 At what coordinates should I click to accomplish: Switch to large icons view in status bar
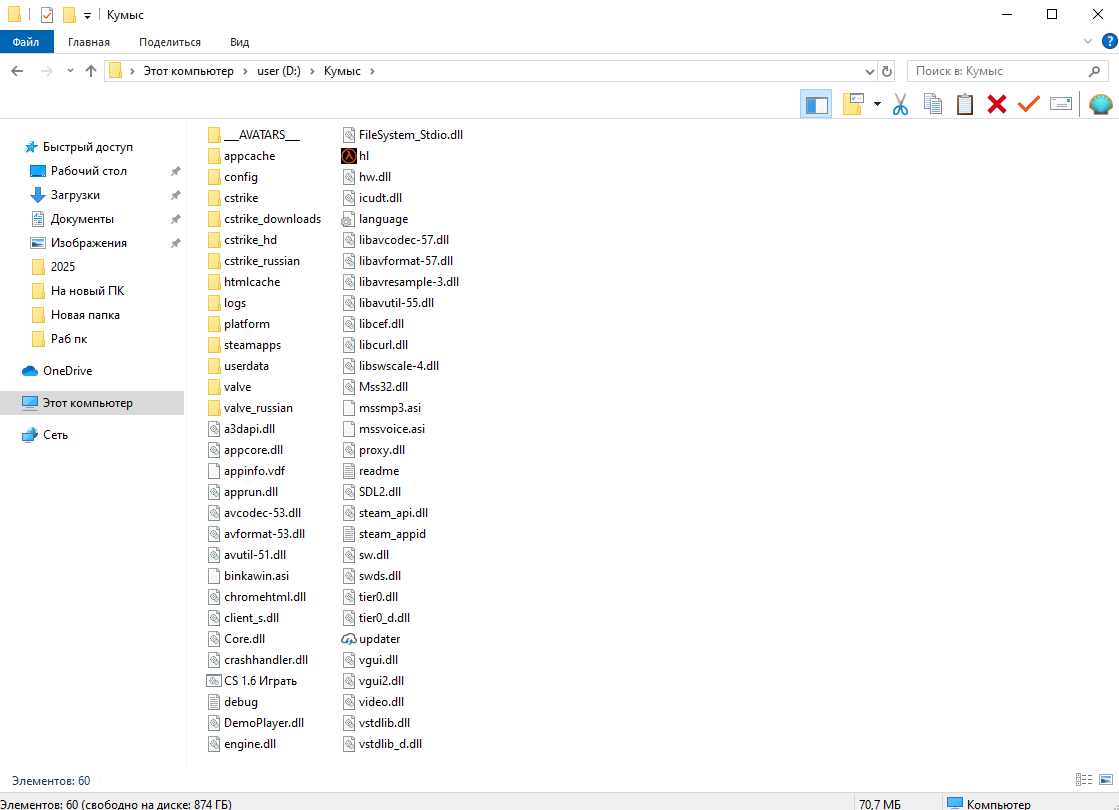(1106, 780)
